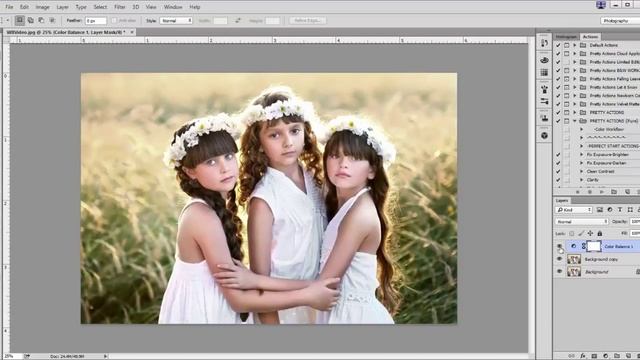This screenshot has width=640, height=360.
Task: Filter layers by pixel layer icon
Action: (x=600, y=210)
